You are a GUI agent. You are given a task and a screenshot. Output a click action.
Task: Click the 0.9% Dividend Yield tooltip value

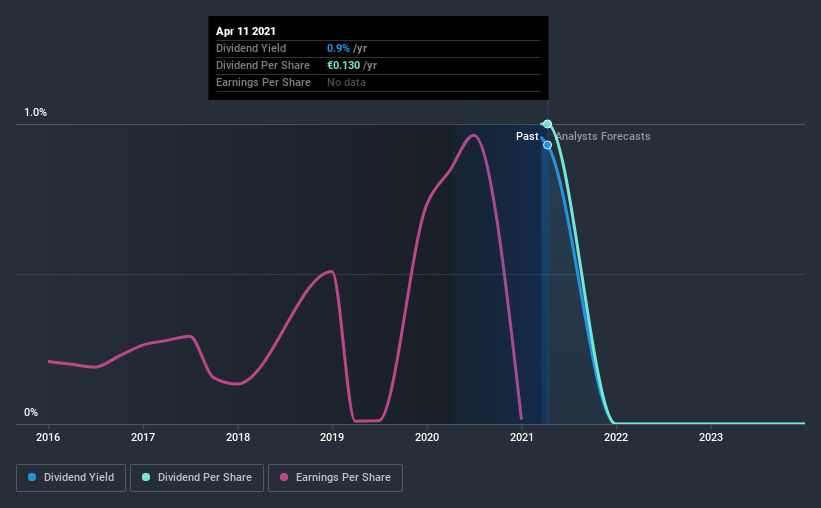coord(338,48)
